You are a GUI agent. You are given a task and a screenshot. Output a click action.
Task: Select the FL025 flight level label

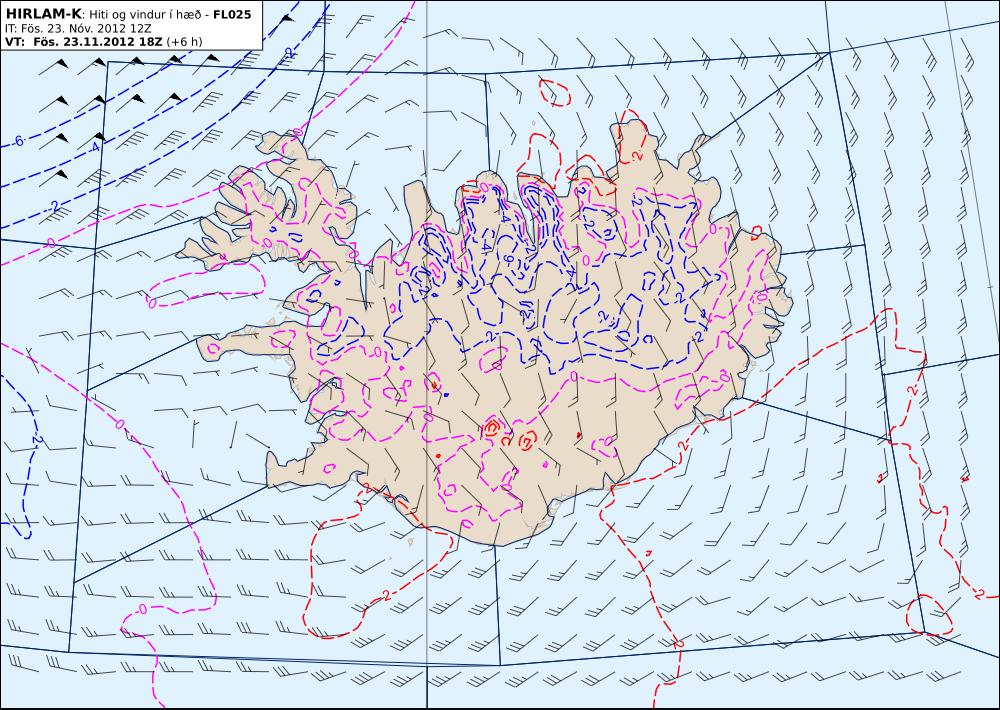[232, 14]
